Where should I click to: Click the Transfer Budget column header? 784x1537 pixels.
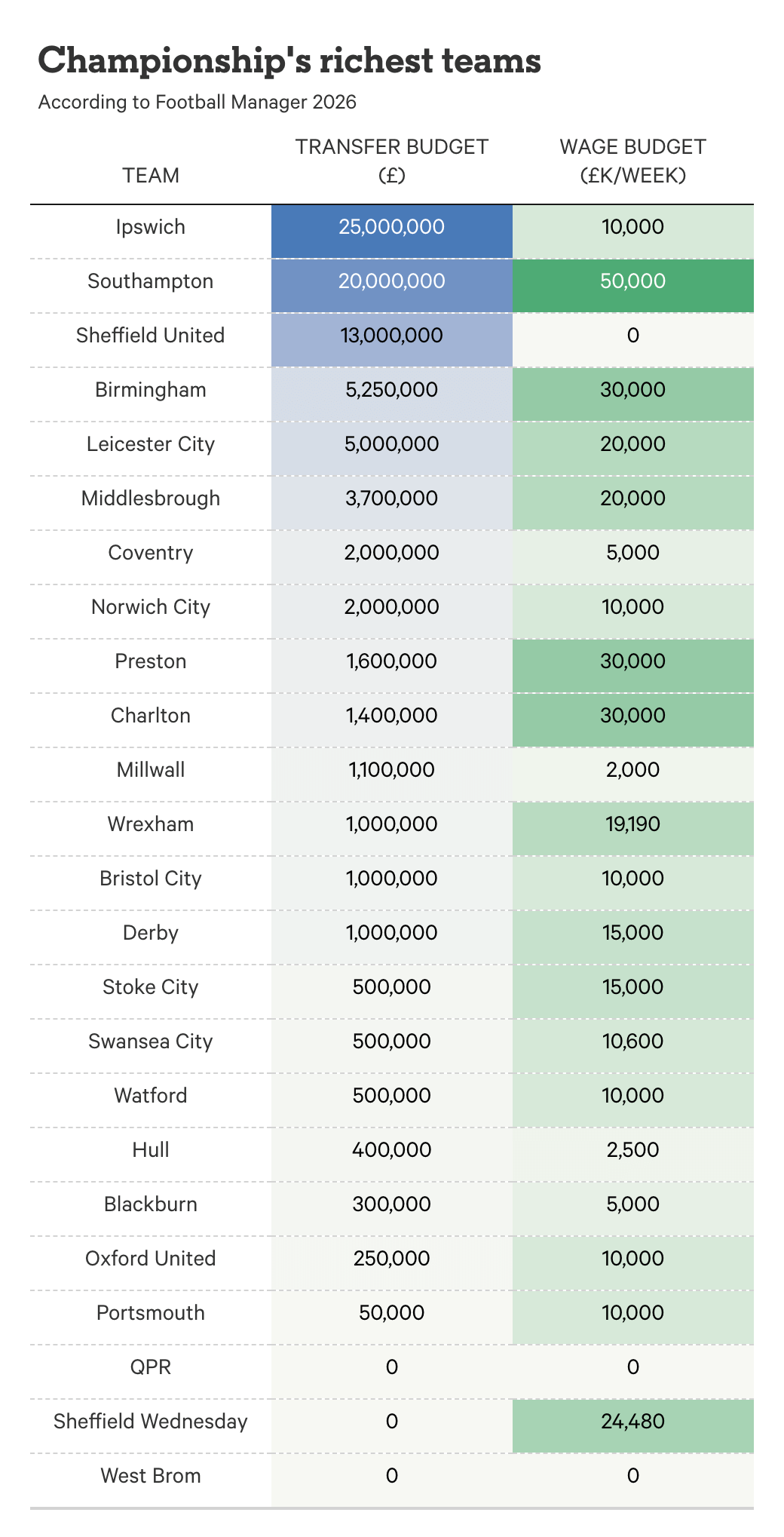[391, 161]
